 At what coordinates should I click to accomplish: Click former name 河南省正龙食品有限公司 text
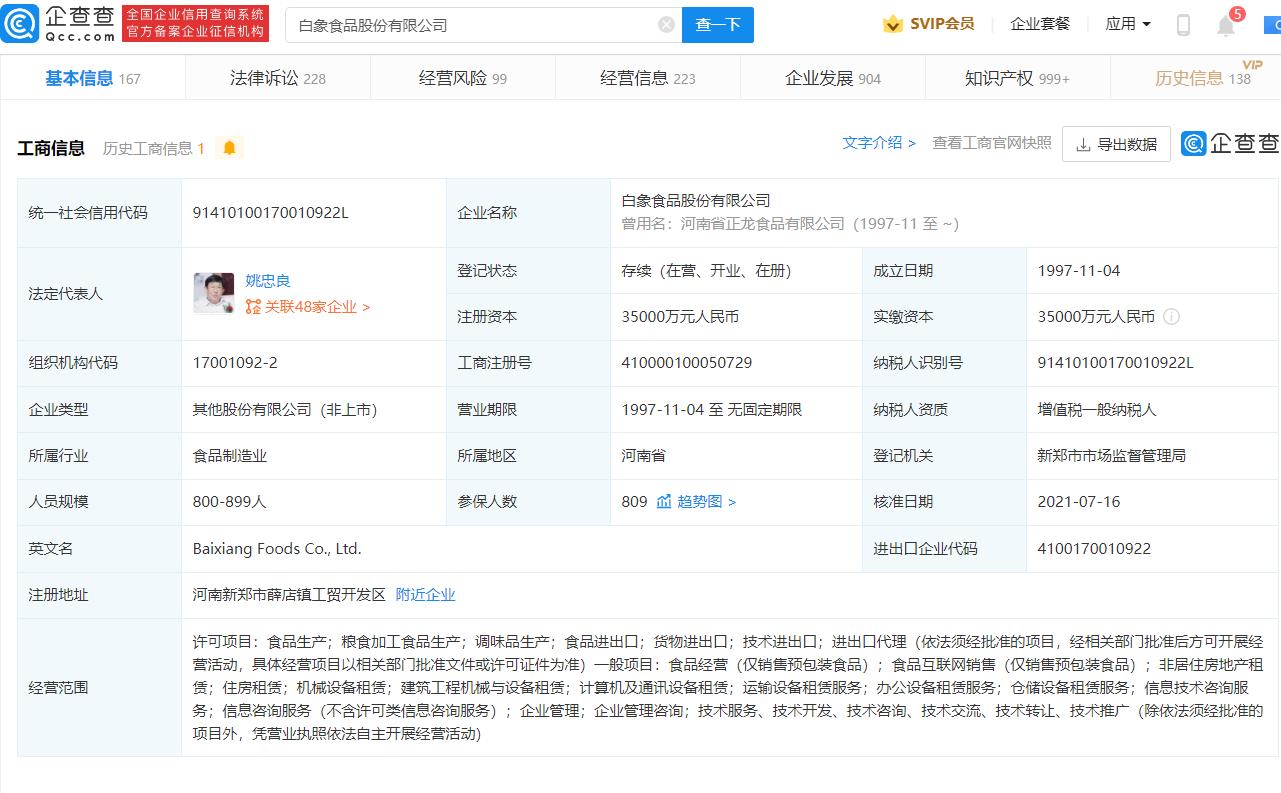pos(763,224)
